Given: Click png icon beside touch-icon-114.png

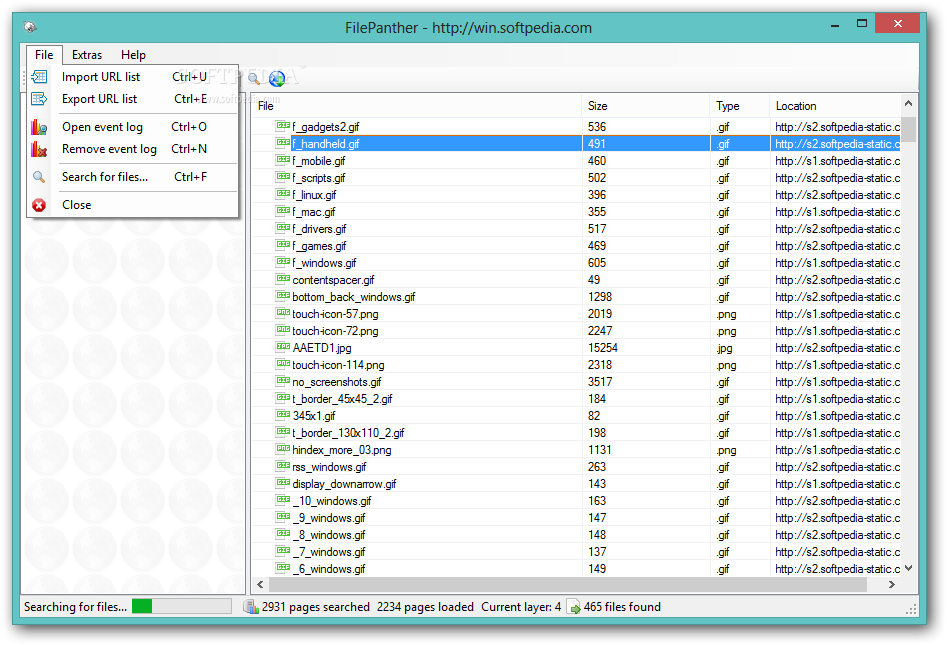Looking at the screenshot, I should [283, 364].
